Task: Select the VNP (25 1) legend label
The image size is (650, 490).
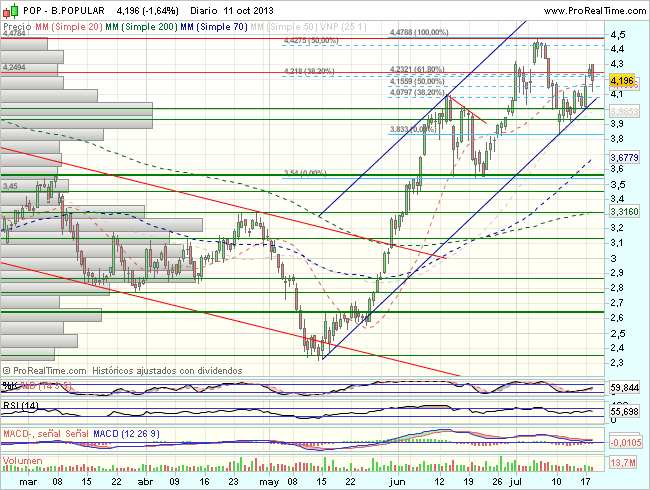Action: coord(344,27)
